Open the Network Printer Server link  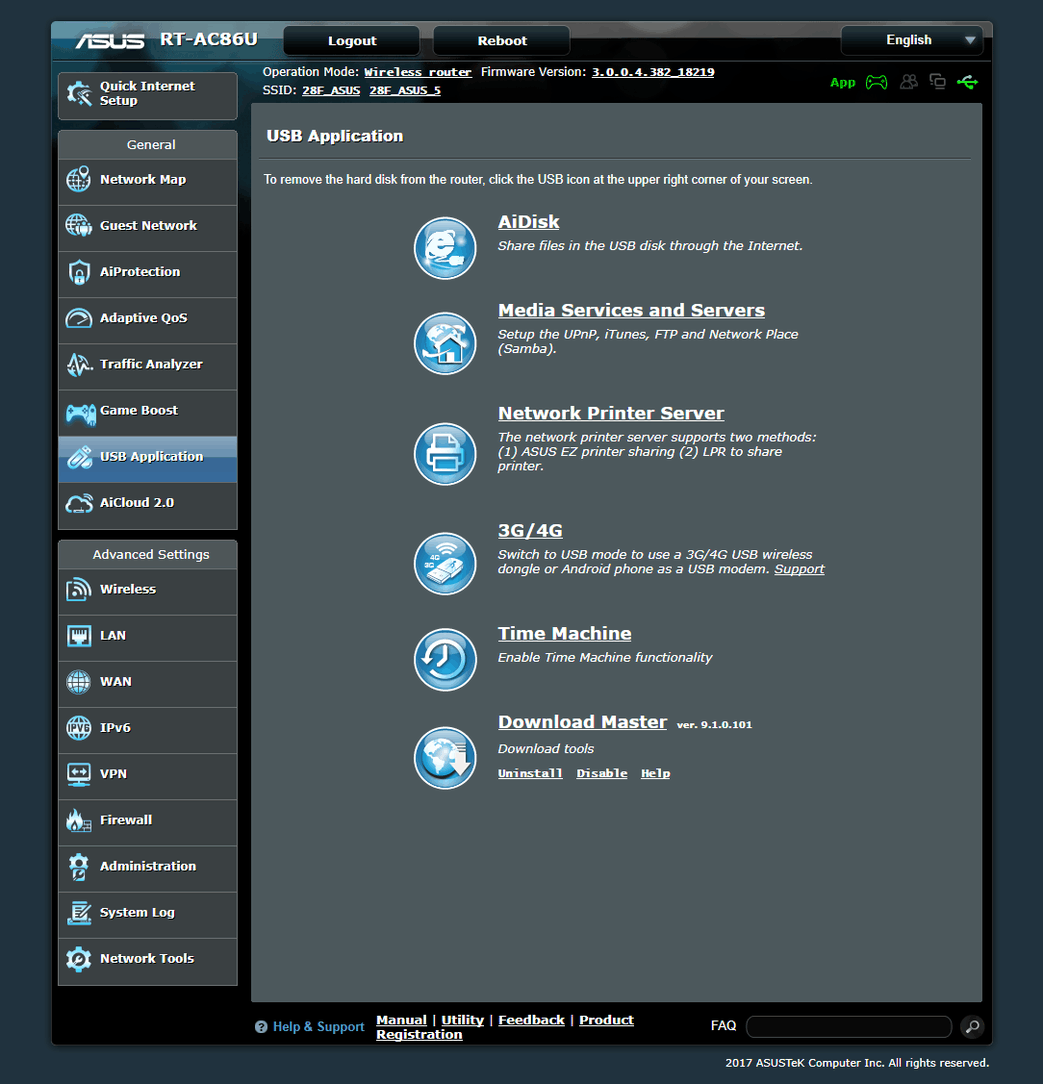611,413
